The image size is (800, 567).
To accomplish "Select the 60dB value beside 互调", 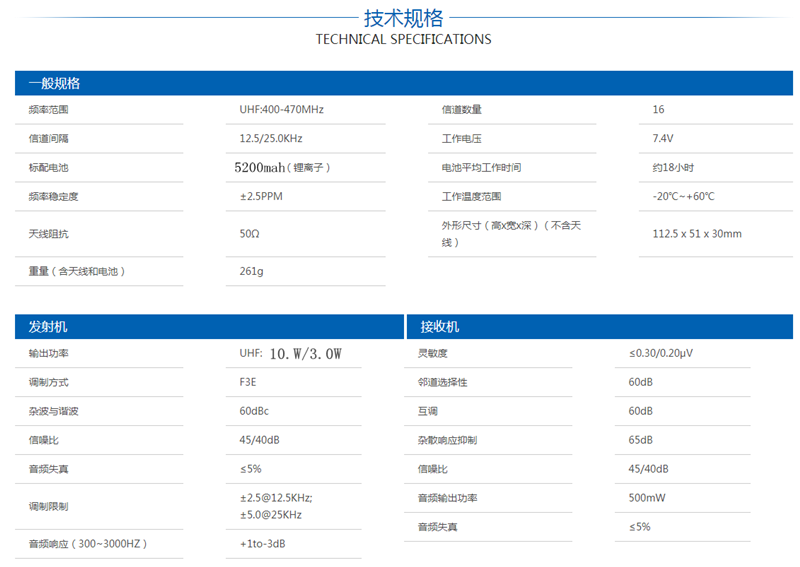I will click(x=640, y=411).
